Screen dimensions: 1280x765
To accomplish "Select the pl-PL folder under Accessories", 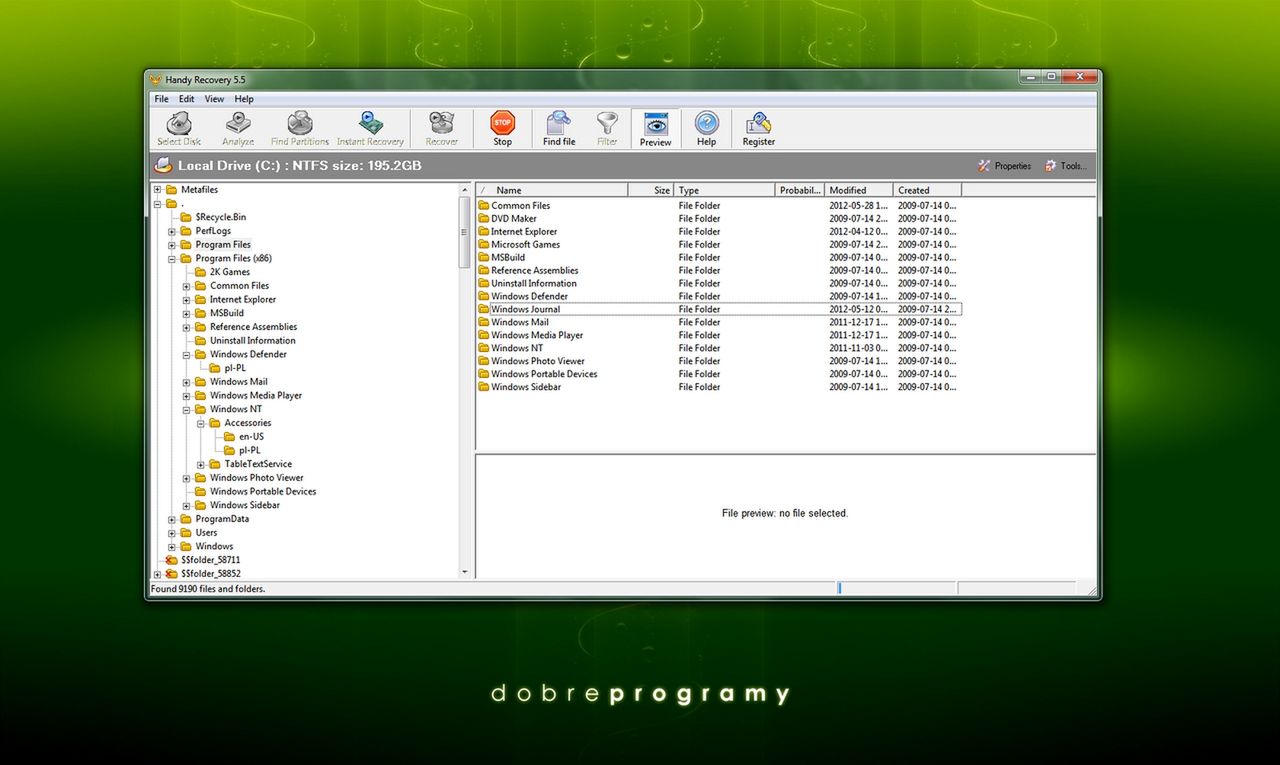I will click(x=249, y=451).
